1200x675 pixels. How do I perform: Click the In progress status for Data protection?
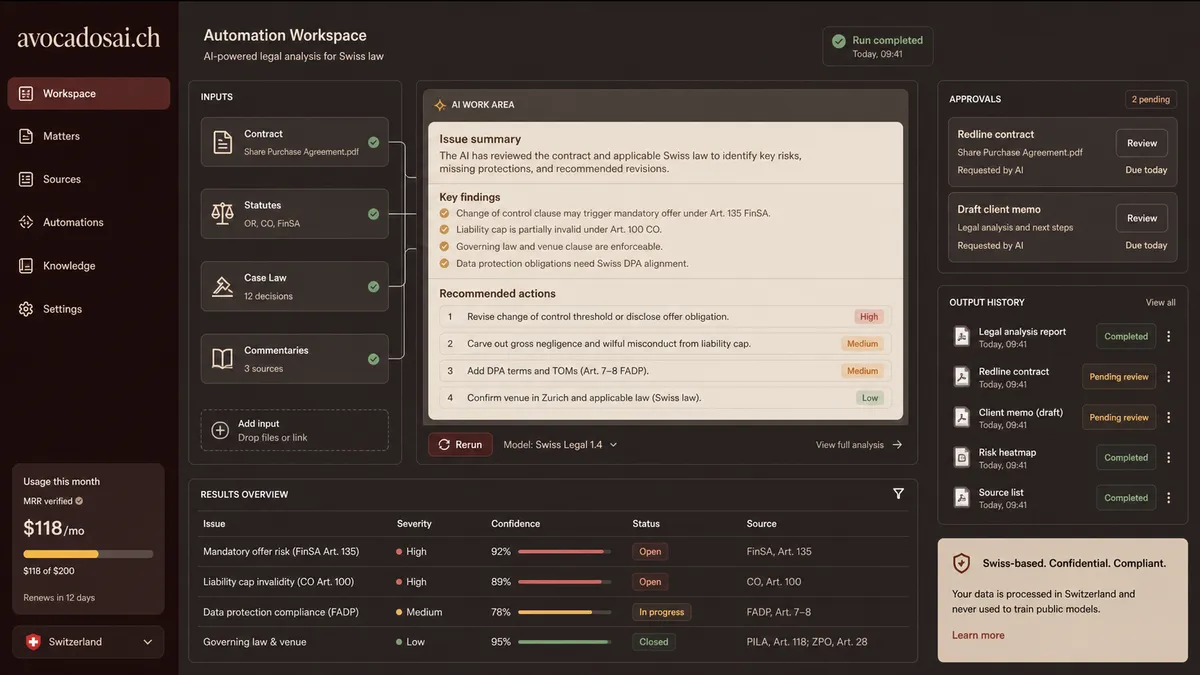click(x=661, y=612)
